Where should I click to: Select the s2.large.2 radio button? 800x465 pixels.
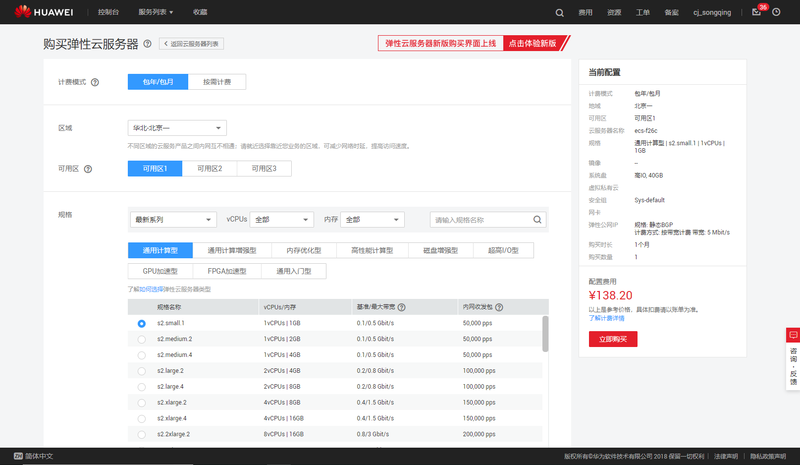coord(141,371)
